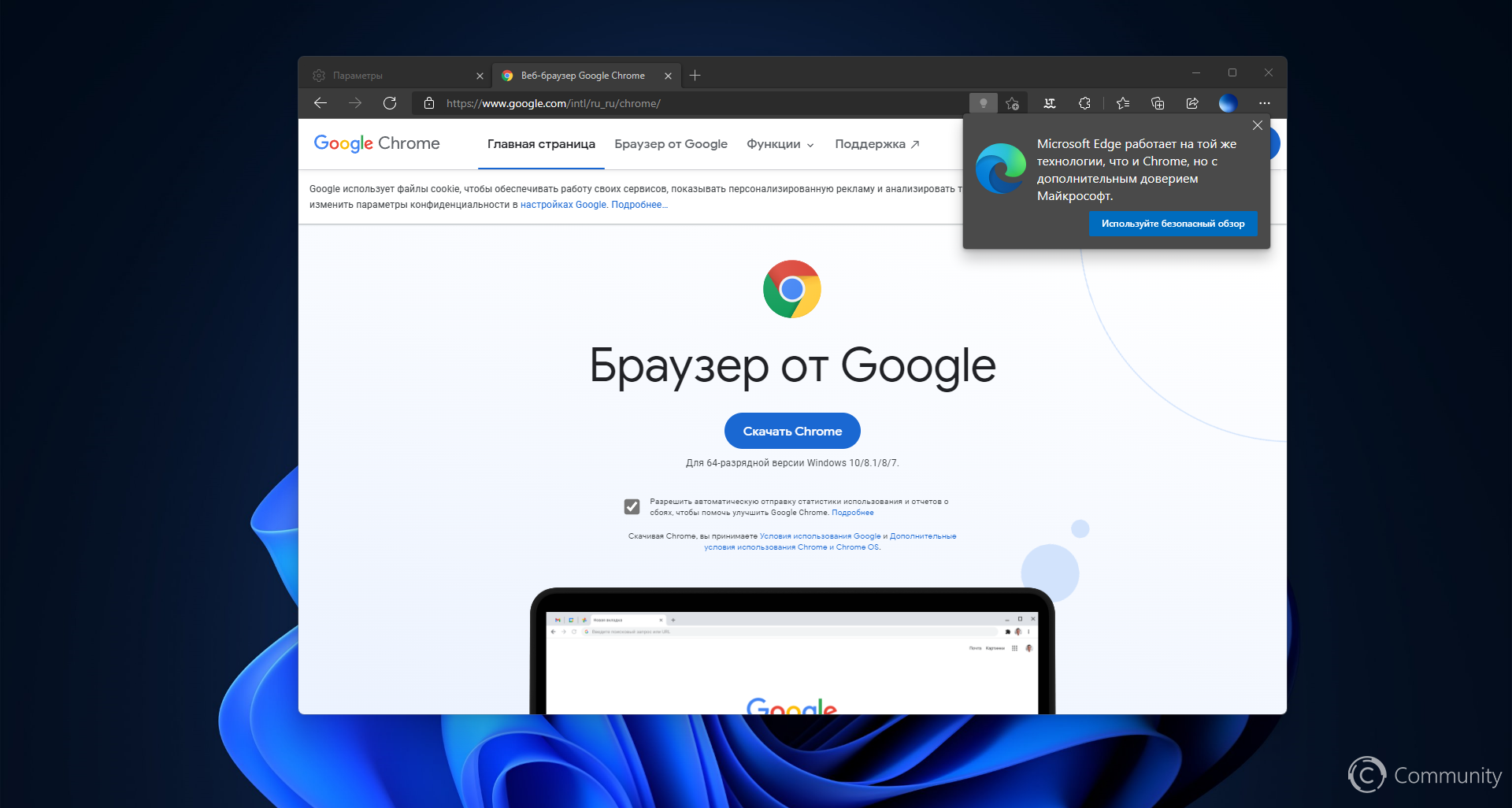The image size is (1512, 808).
Task: Click the Браузер от Google headline
Action: pos(792,366)
